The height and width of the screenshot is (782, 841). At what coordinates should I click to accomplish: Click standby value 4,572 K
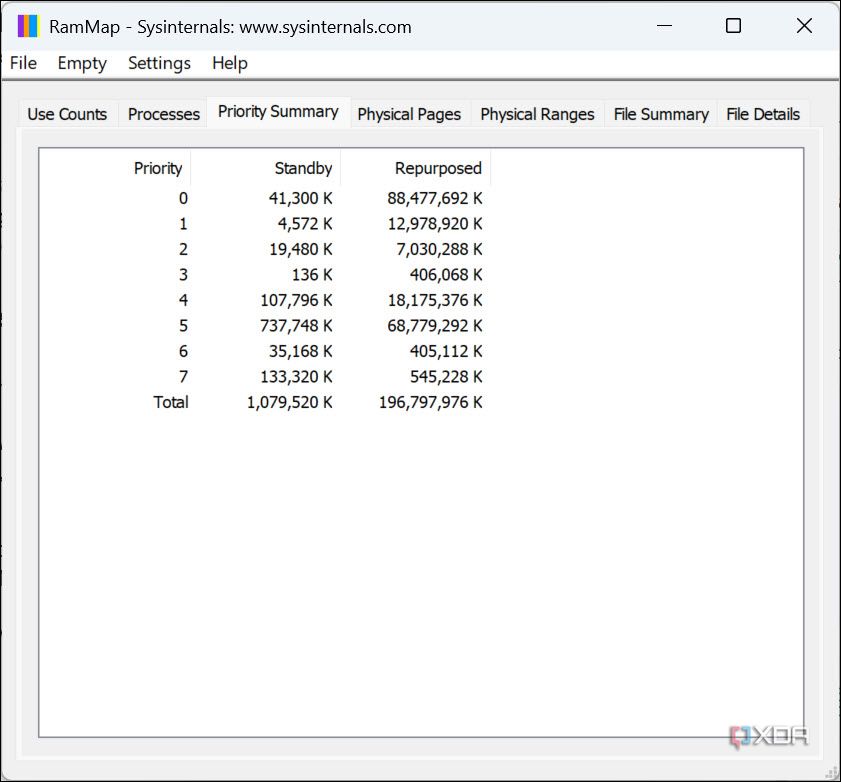click(x=305, y=224)
